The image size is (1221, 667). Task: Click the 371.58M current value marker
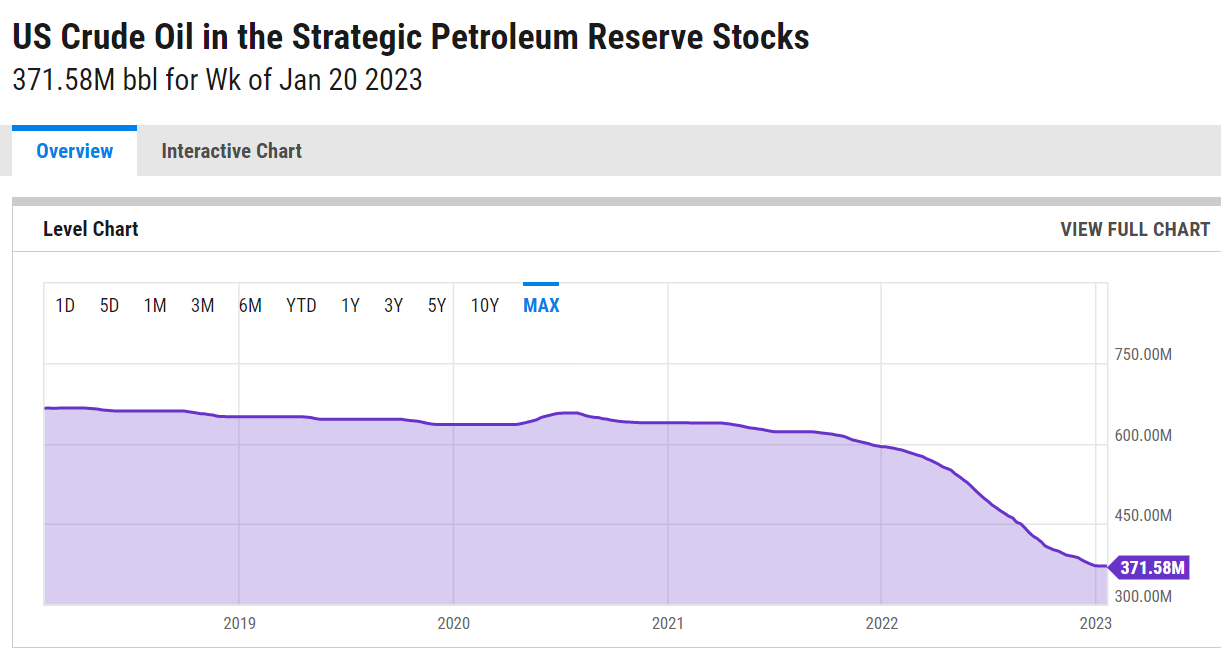(x=1152, y=568)
